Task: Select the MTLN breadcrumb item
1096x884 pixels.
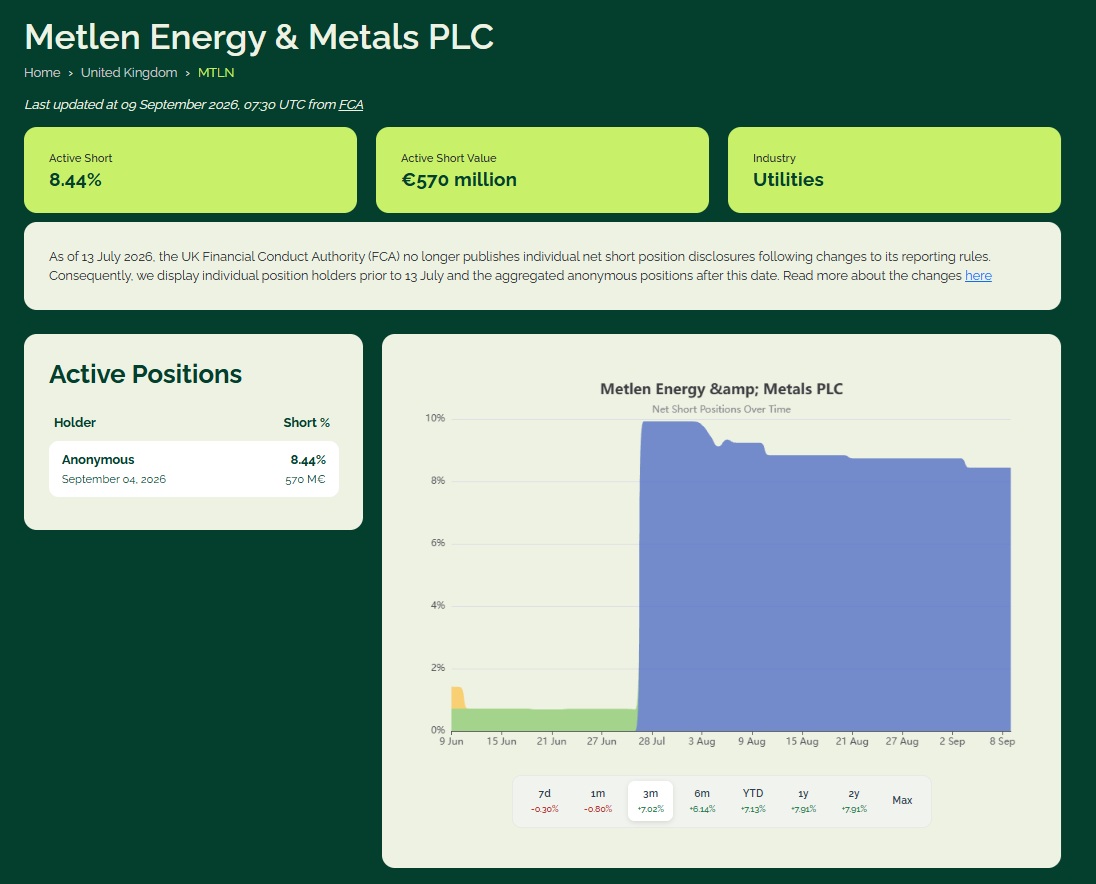Action: click(x=216, y=73)
